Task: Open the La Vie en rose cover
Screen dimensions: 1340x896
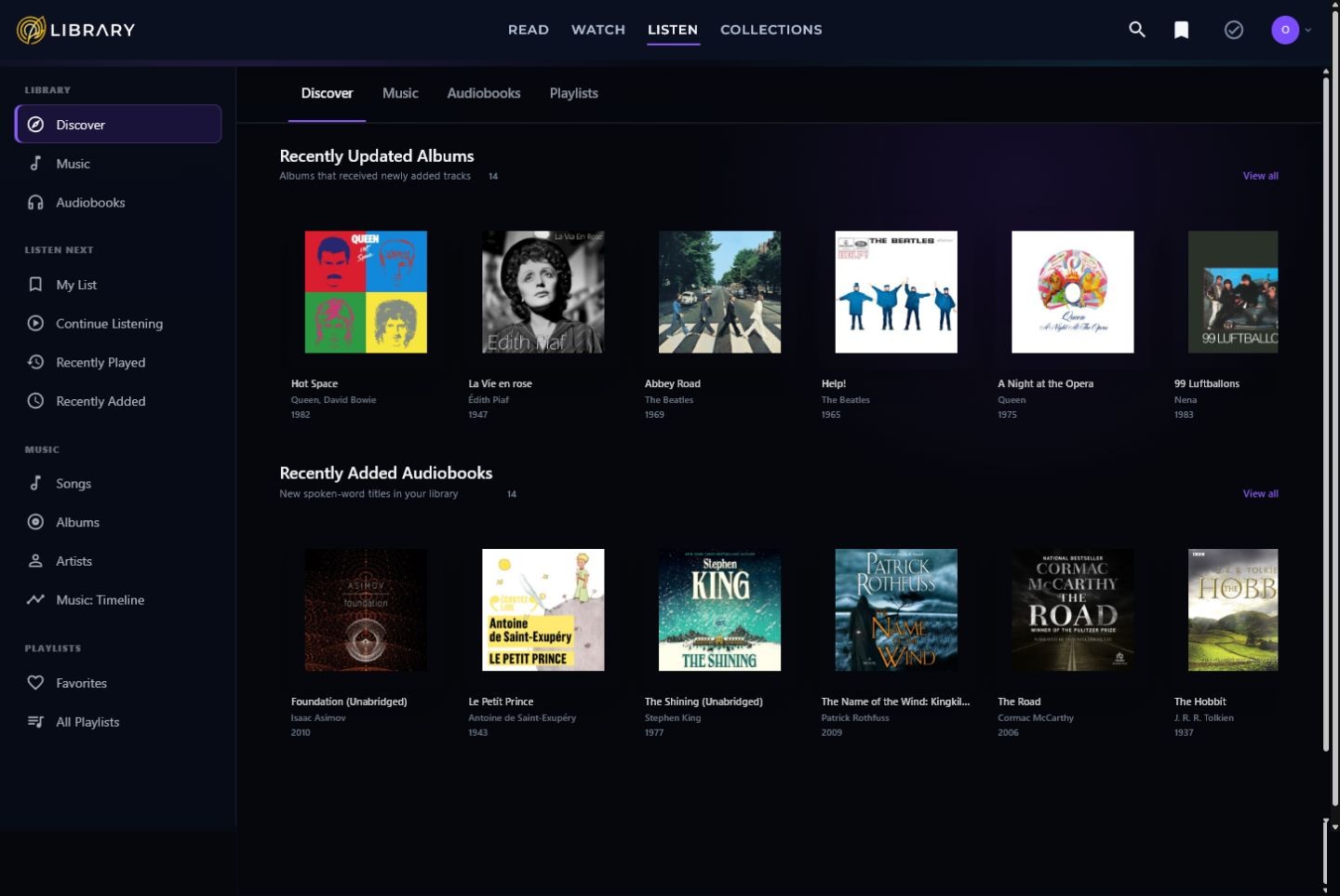Action: pos(543,292)
